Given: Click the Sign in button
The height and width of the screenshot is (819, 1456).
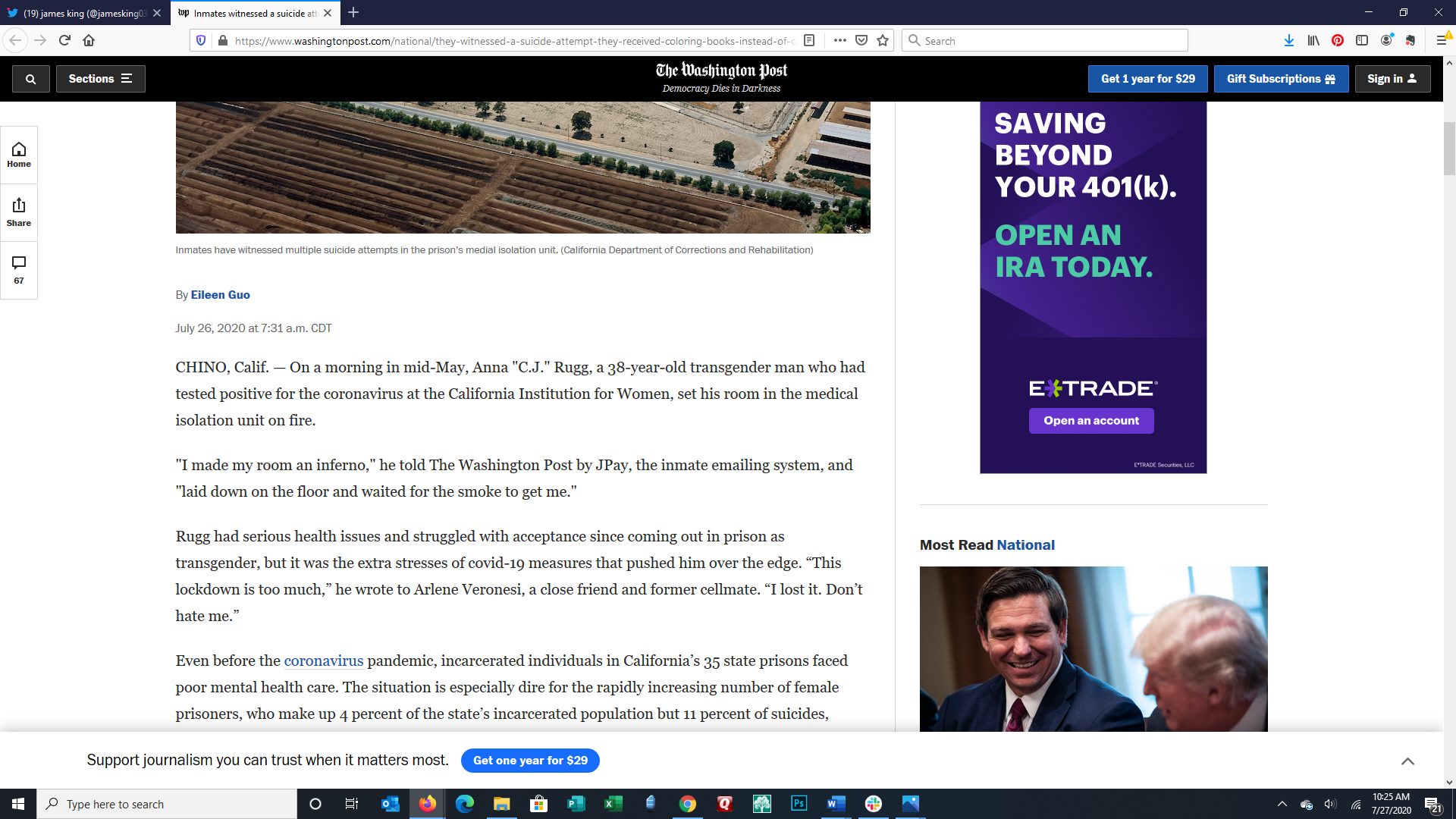Looking at the screenshot, I should click(x=1392, y=79).
